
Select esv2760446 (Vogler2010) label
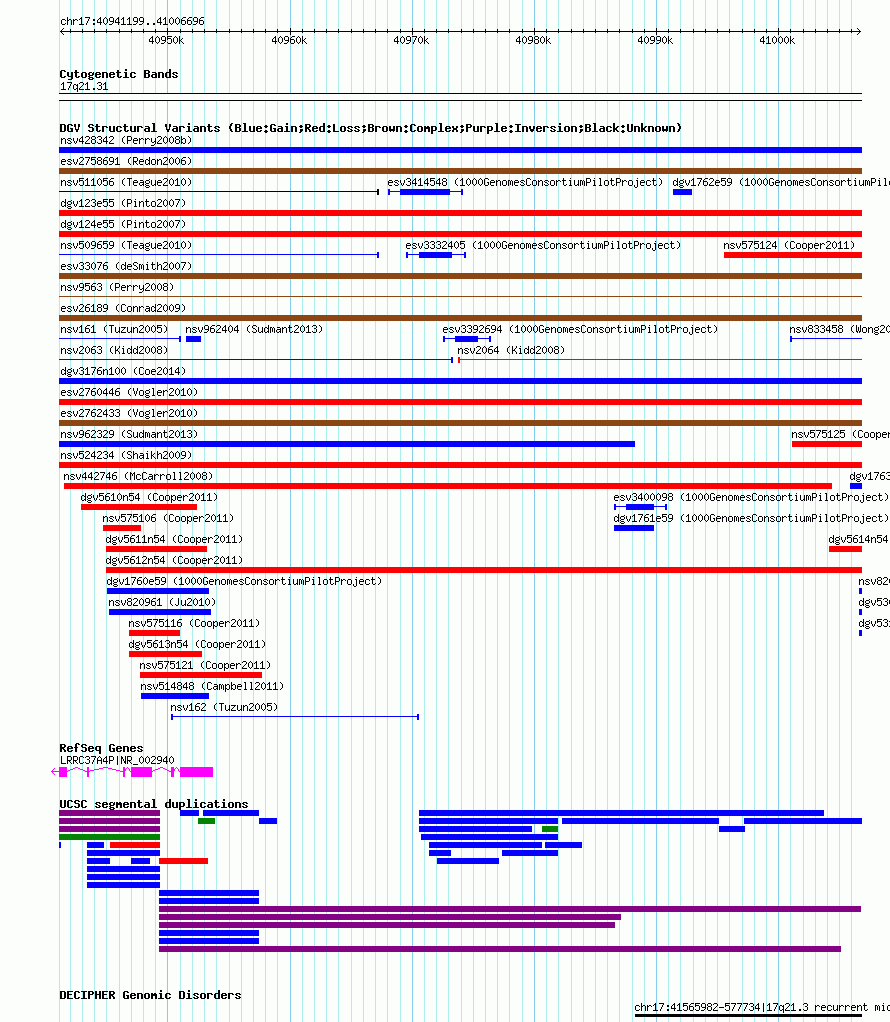[128, 392]
